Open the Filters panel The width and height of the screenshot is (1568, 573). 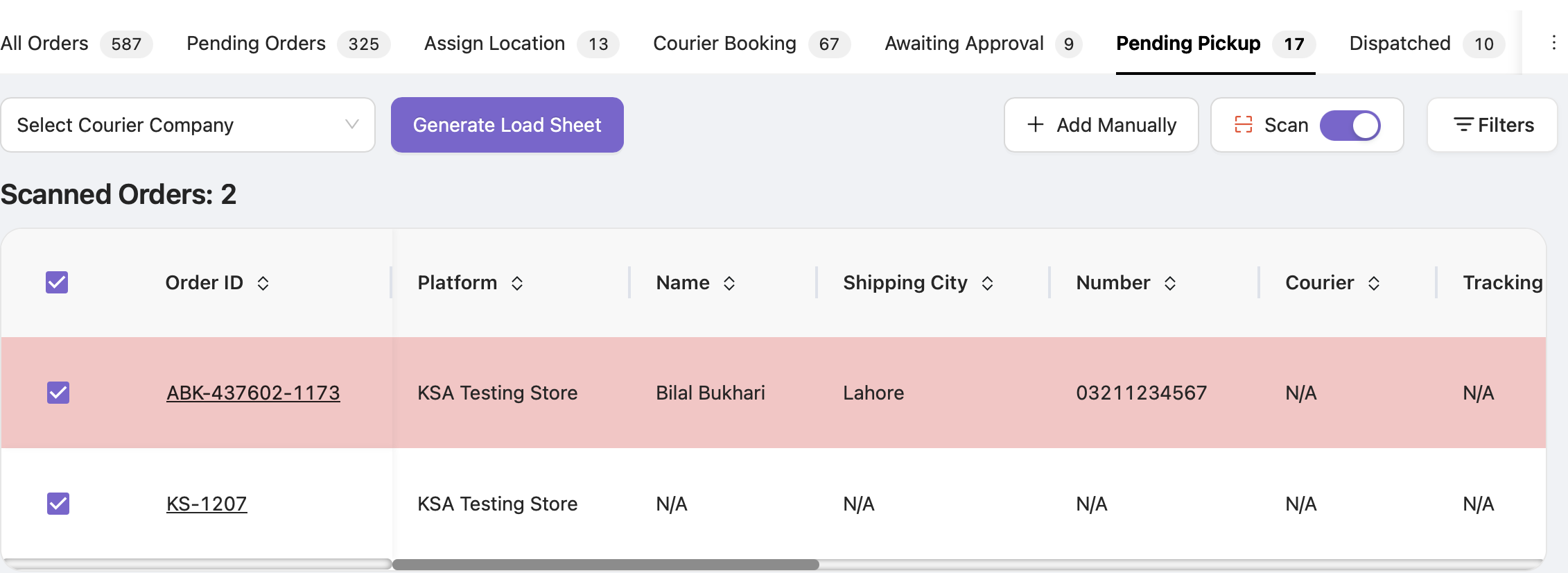pyautogui.click(x=1492, y=125)
